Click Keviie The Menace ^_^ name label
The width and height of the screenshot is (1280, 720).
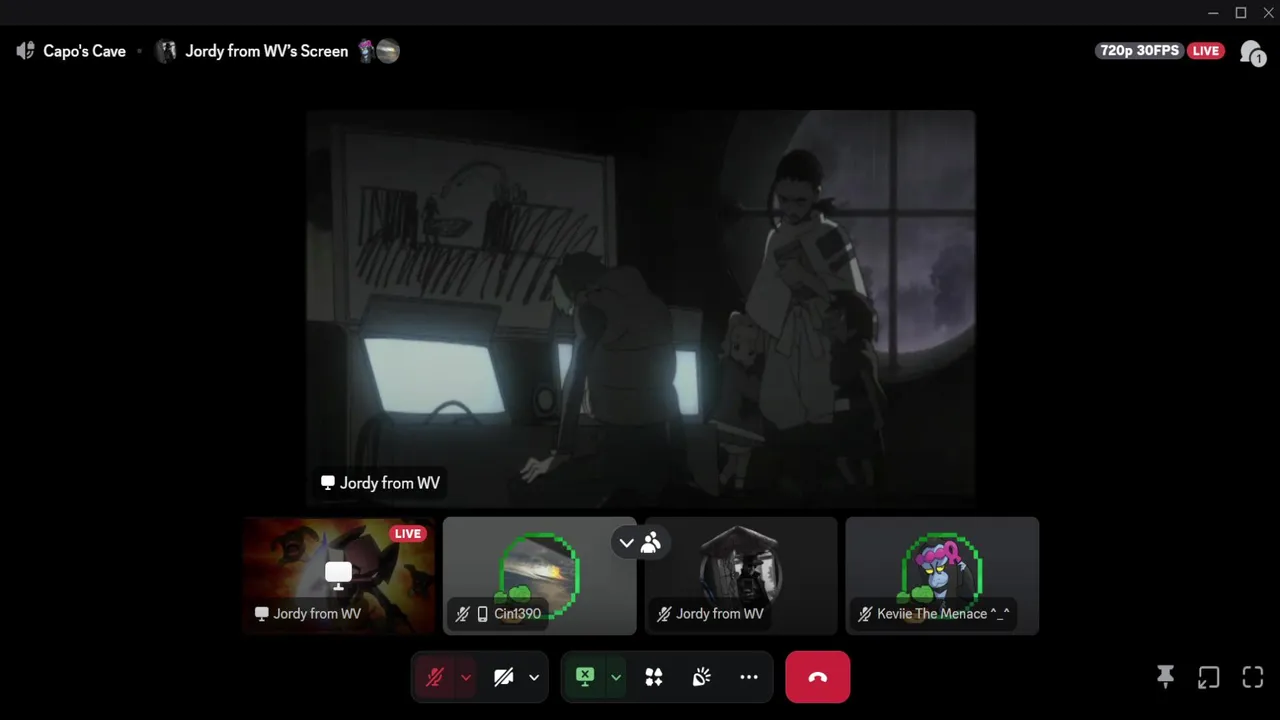tap(943, 614)
